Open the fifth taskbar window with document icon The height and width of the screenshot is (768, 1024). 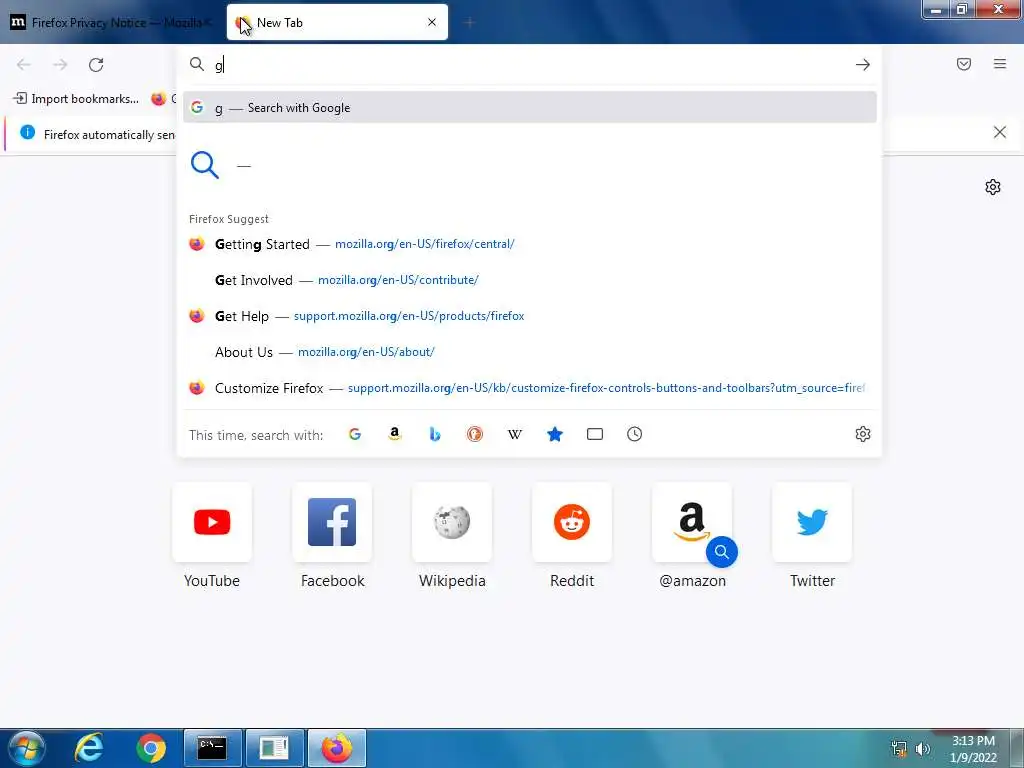coord(274,748)
